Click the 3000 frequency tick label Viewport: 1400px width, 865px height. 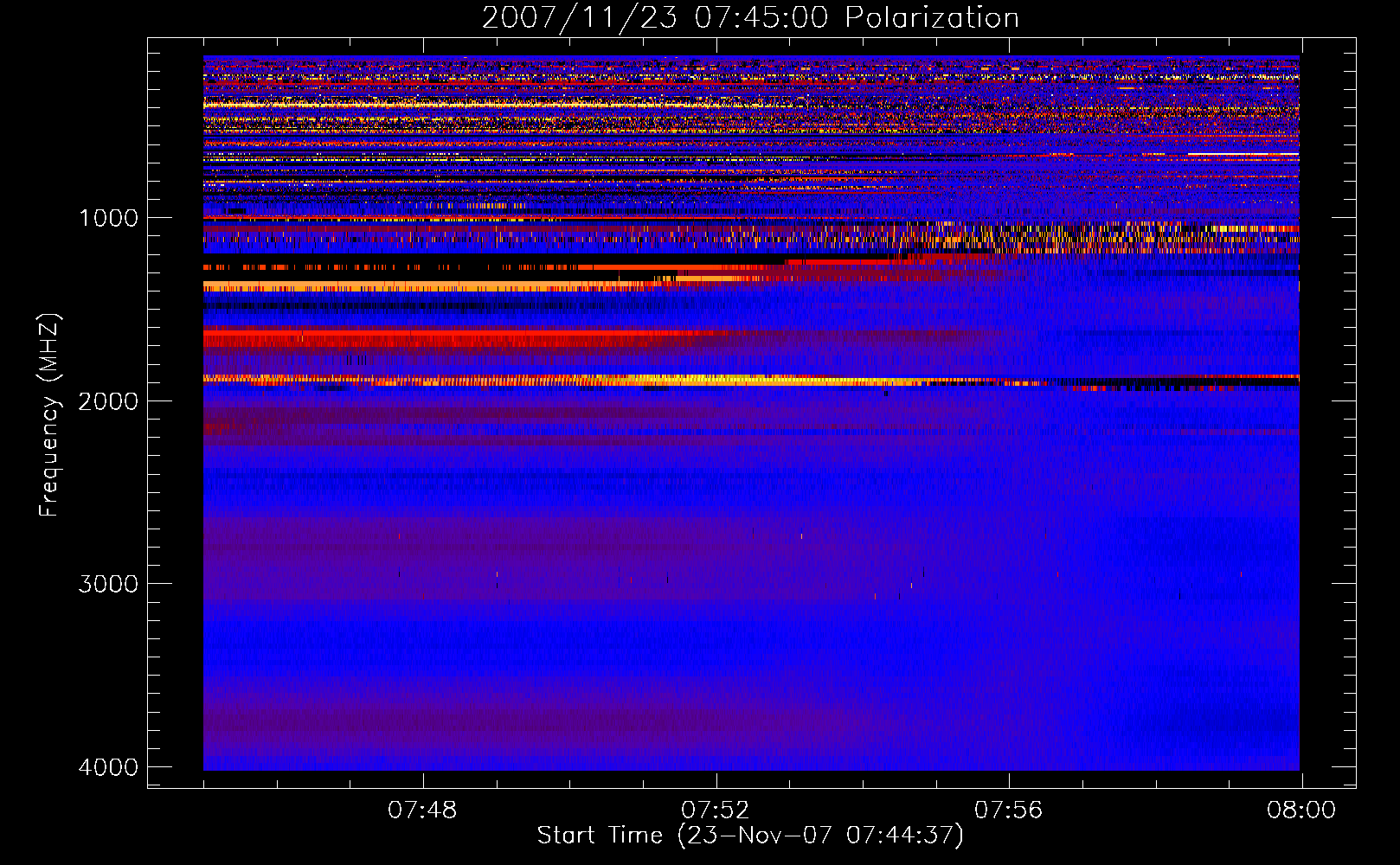(108, 584)
